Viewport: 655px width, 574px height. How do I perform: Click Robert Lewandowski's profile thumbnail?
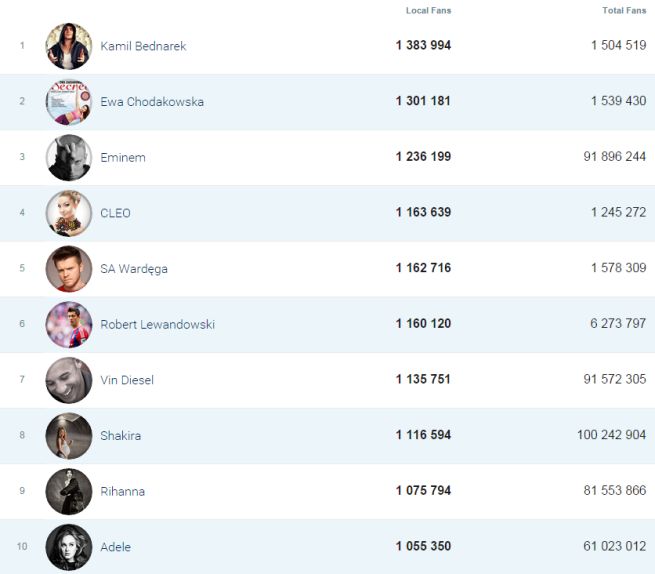point(68,324)
